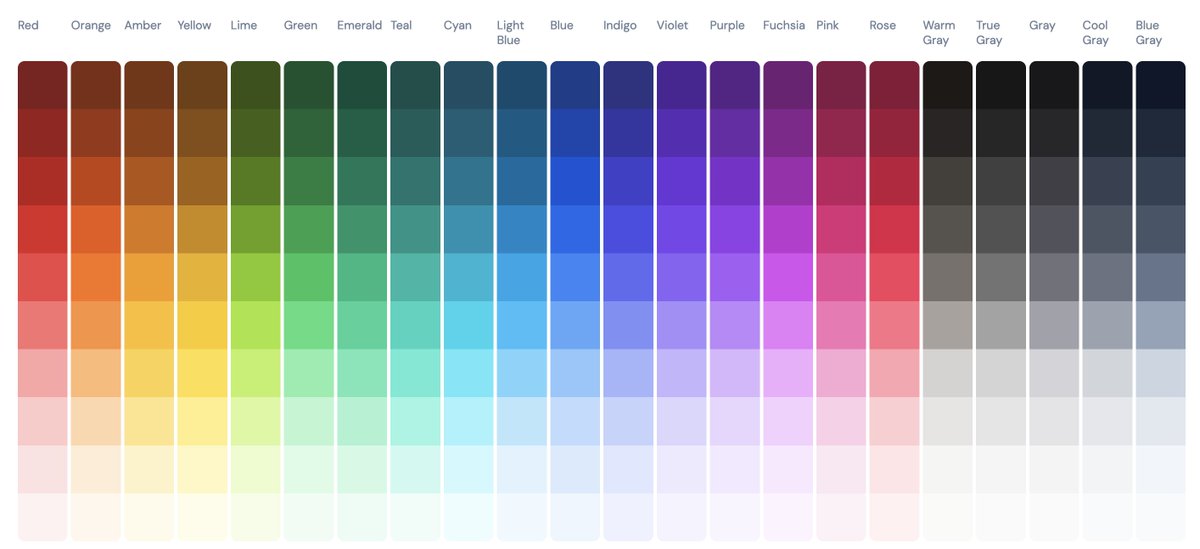Click the Blue Gray column heading
The height and width of the screenshot is (549, 1200).
tap(1149, 32)
